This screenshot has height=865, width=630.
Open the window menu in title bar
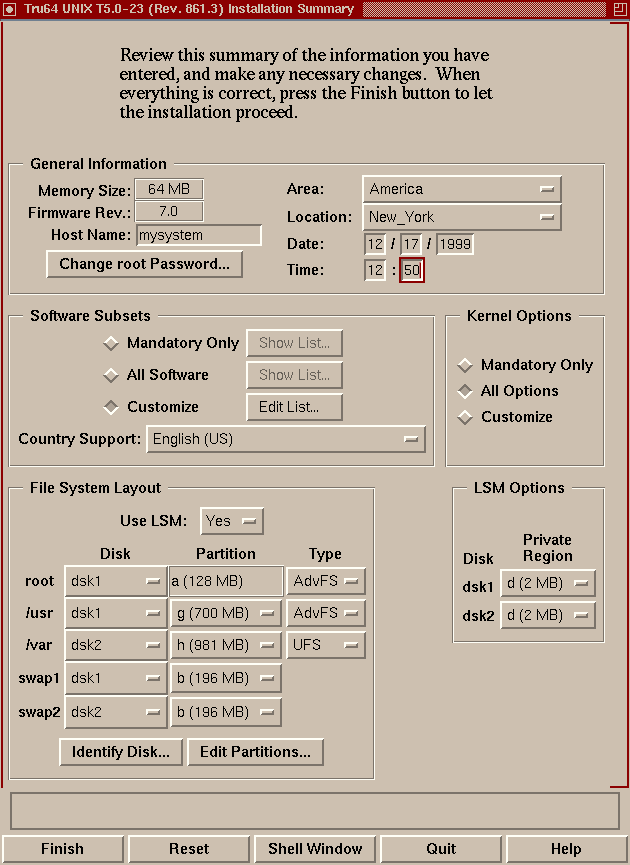[10, 9]
